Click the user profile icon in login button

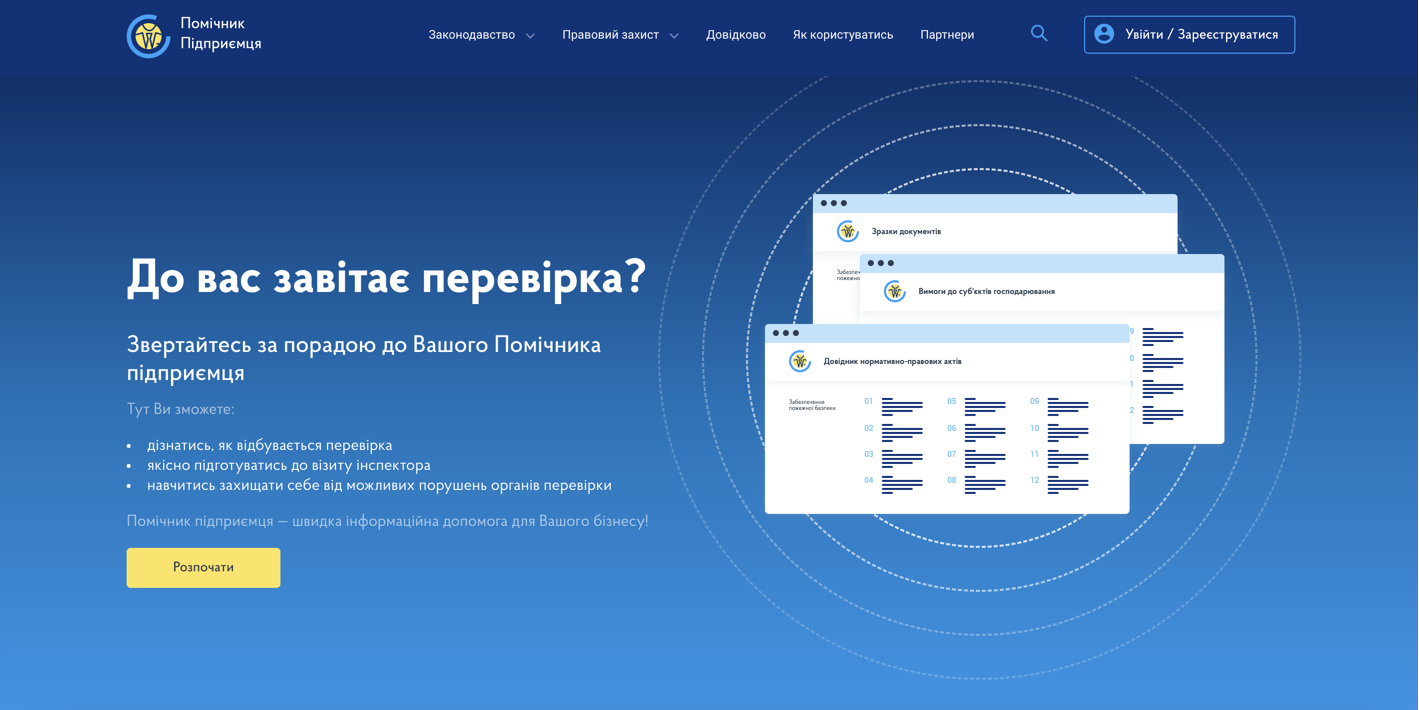(x=1103, y=33)
